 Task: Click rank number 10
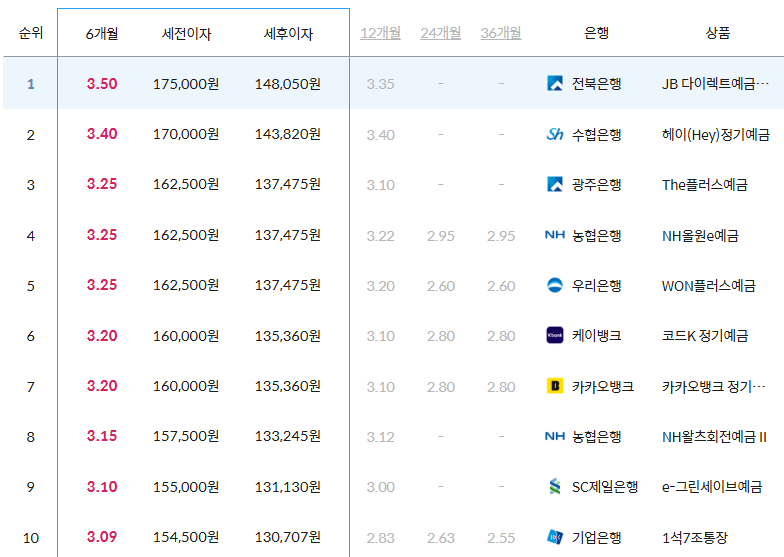coord(30,538)
